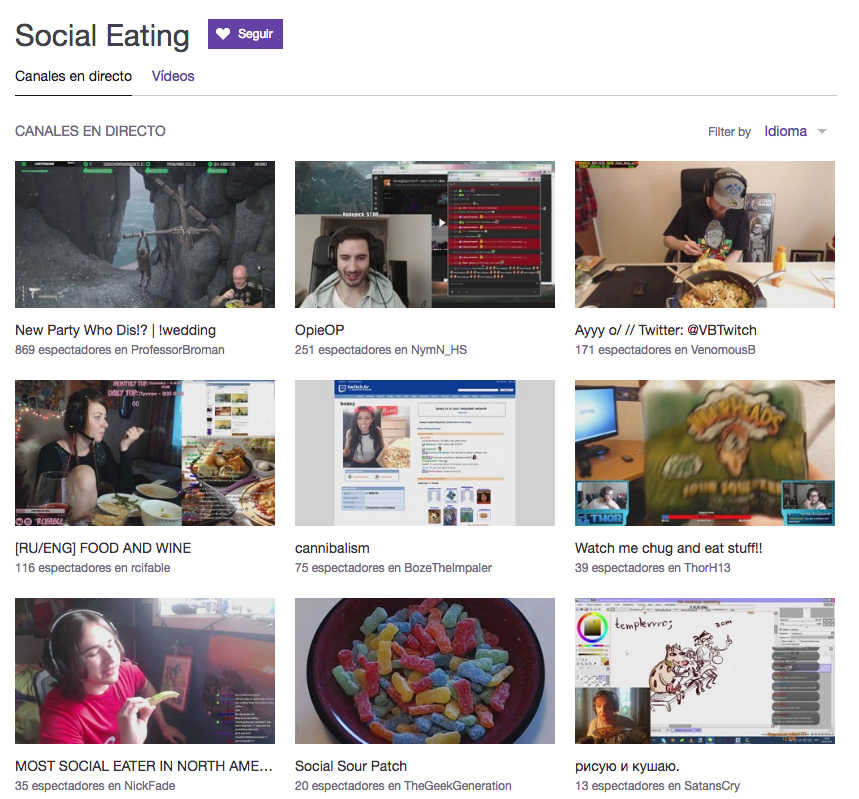Open the FOOD AND WINE stream thumbnail
The width and height of the screenshot is (859, 799).
click(x=145, y=453)
